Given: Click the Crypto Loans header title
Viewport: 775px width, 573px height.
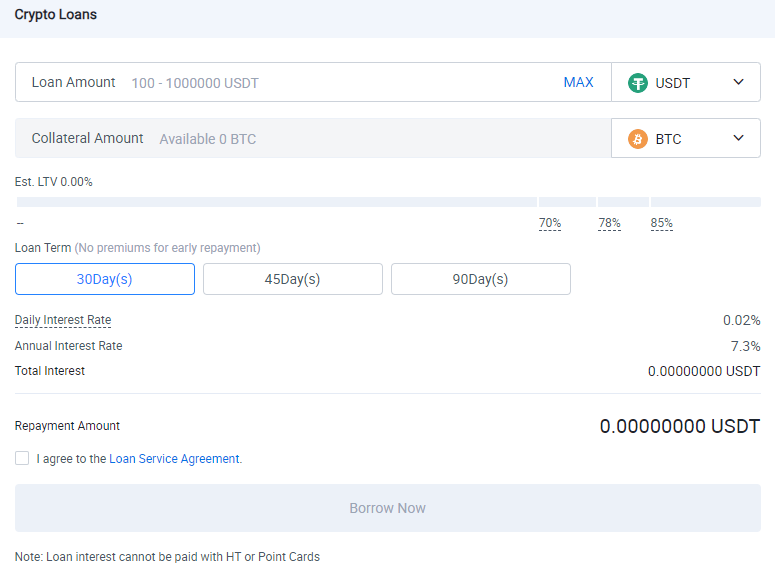Looking at the screenshot, I should [55, 15].
